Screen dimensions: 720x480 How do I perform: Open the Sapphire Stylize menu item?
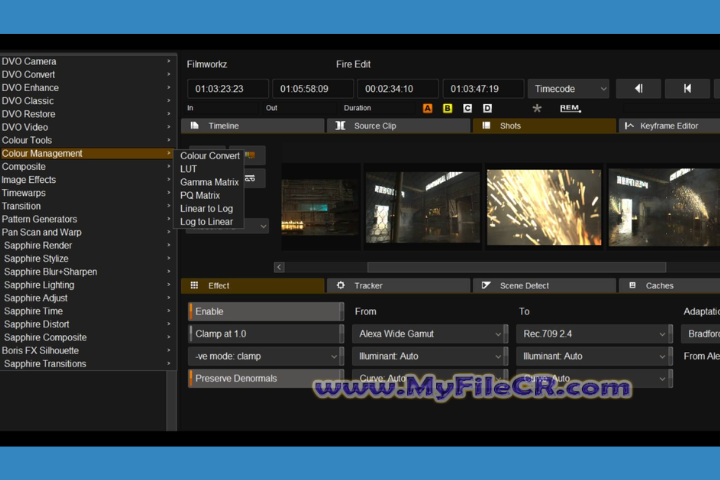(86, 259)
